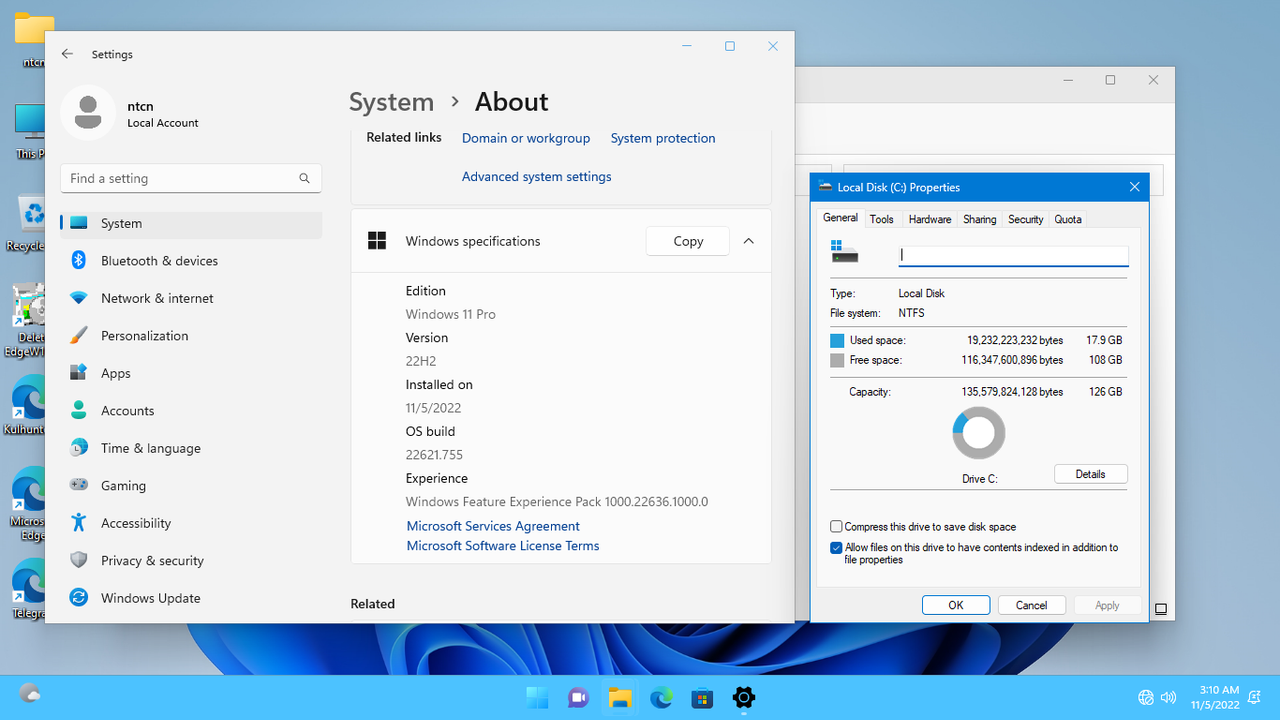This screenshot has width=1280, height=720.
Task: Click Details in the disk properties
Action: coord(1091,474)
